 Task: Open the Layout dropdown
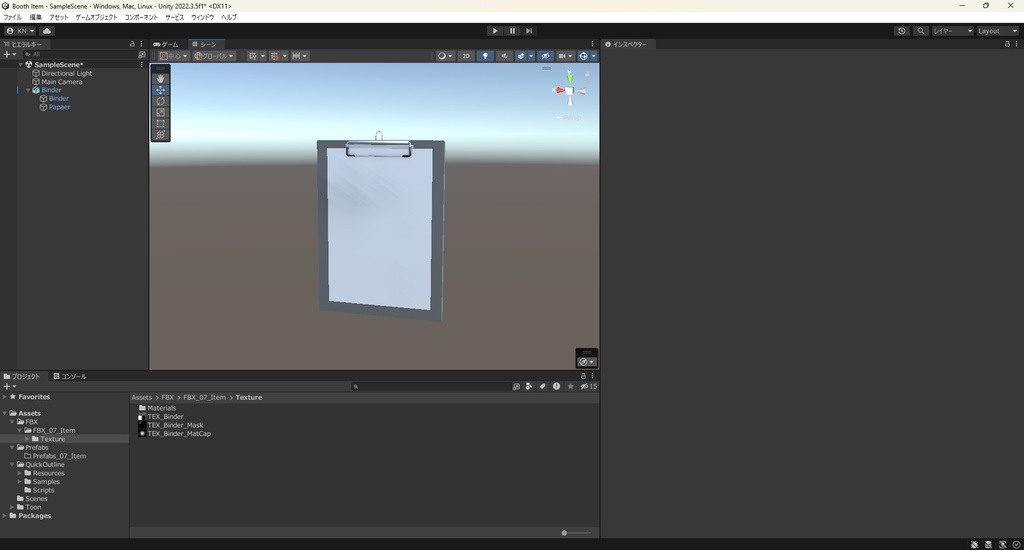click(997, 31)
